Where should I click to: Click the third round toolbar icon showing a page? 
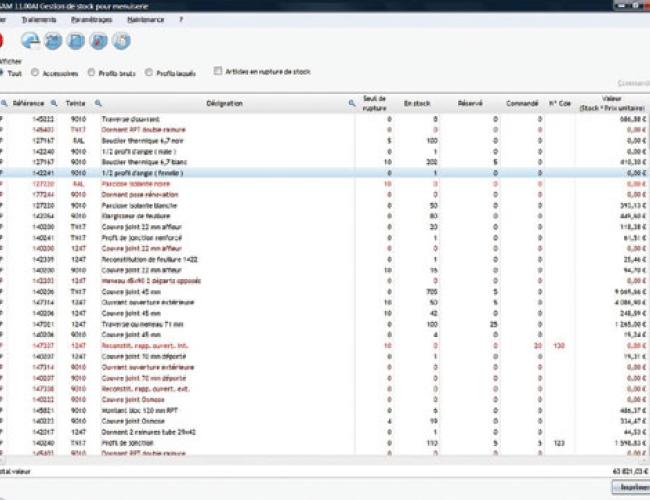click(76, 41)
